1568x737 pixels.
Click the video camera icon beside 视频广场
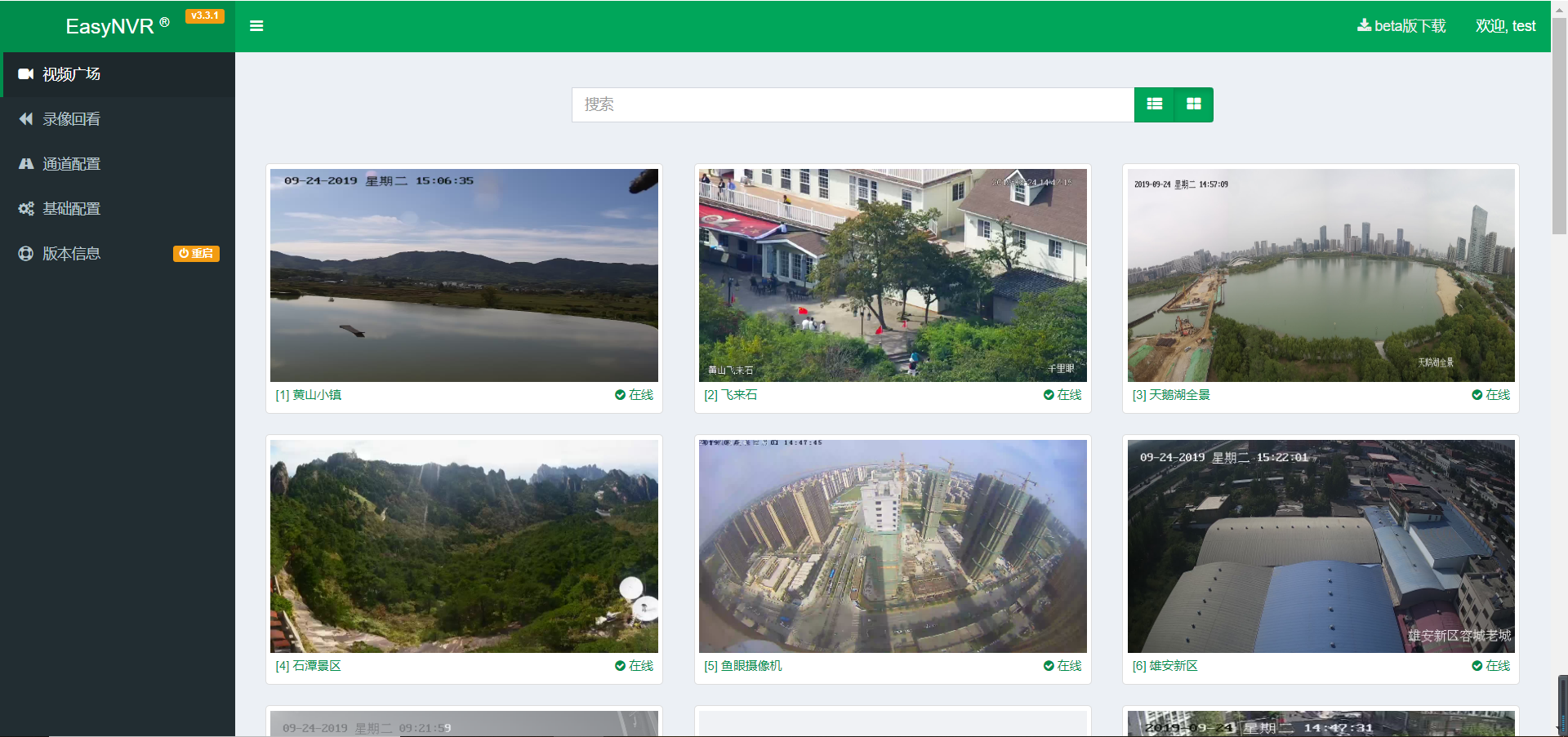pos(25,74)
